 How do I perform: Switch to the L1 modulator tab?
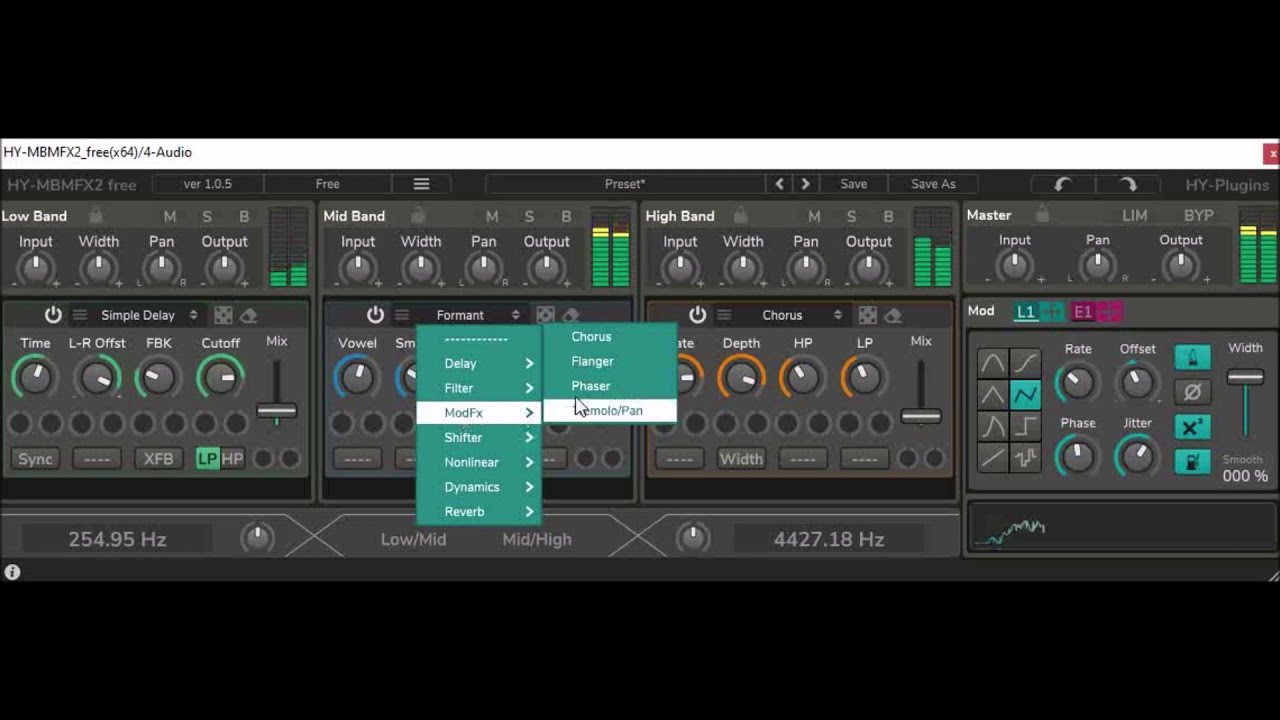click(1026, 312)
